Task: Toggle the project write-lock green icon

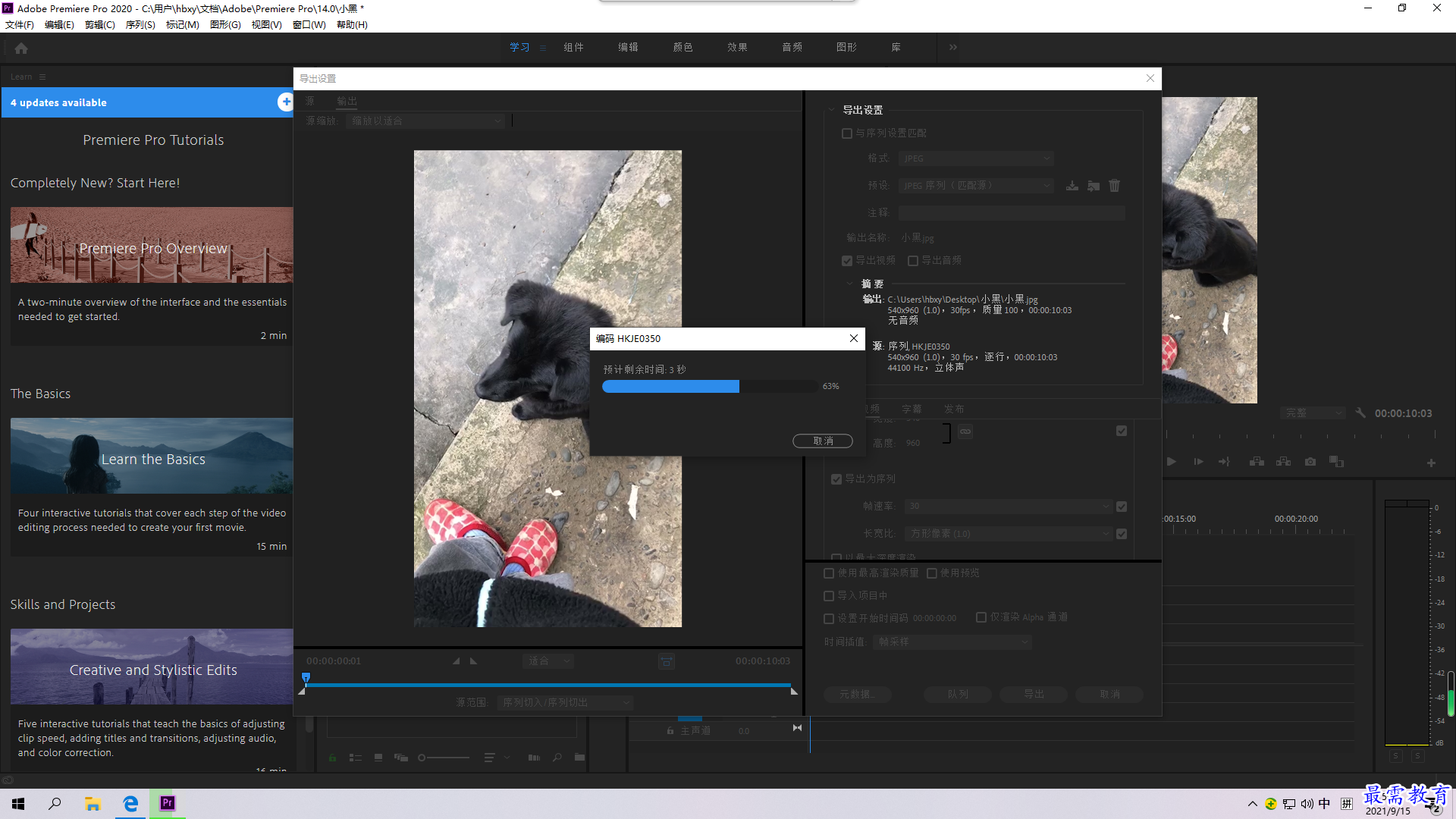Action: [332, 758]
